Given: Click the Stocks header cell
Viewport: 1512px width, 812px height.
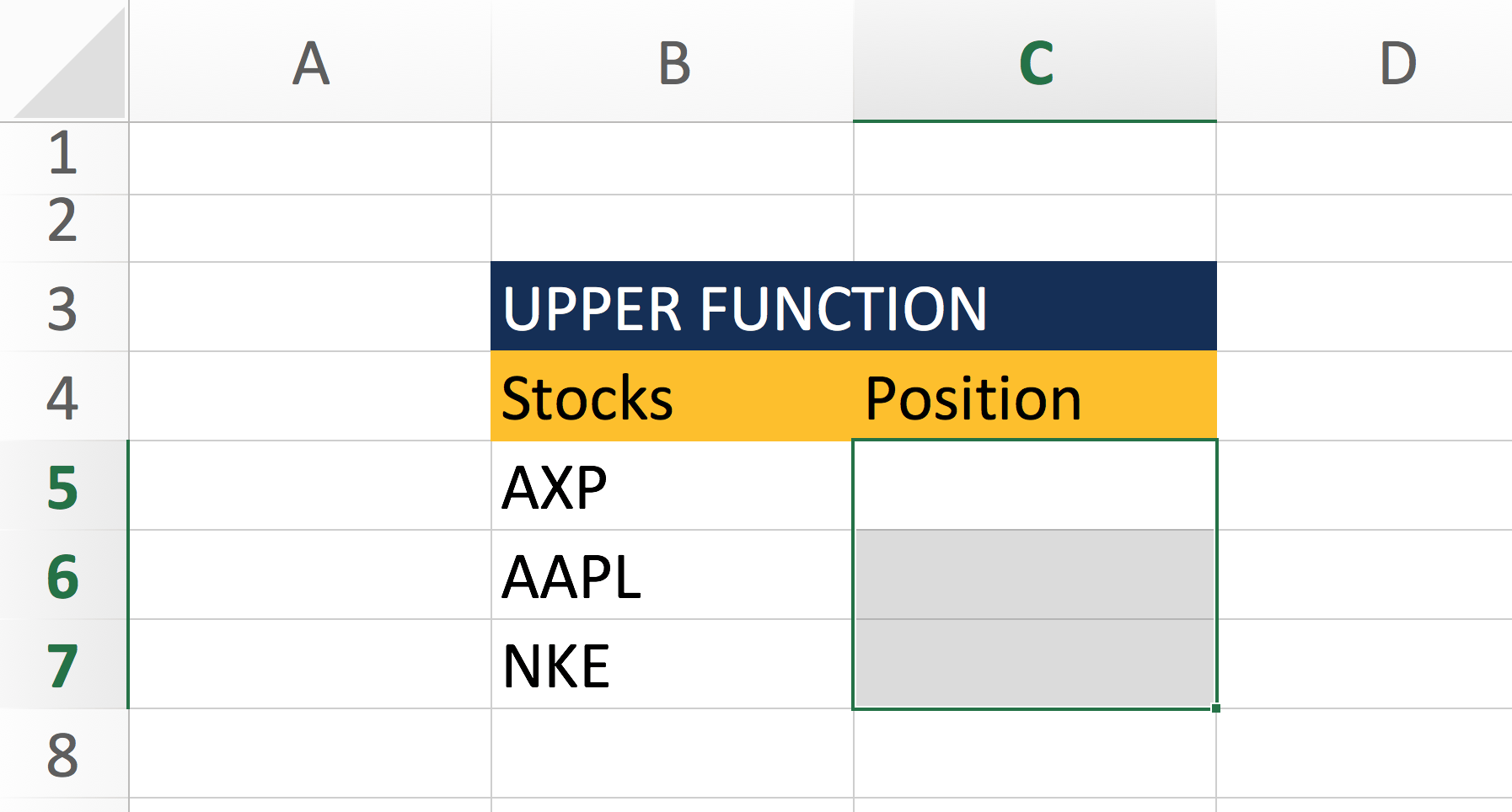Looking at the screenshot, I should coord(673,396).
